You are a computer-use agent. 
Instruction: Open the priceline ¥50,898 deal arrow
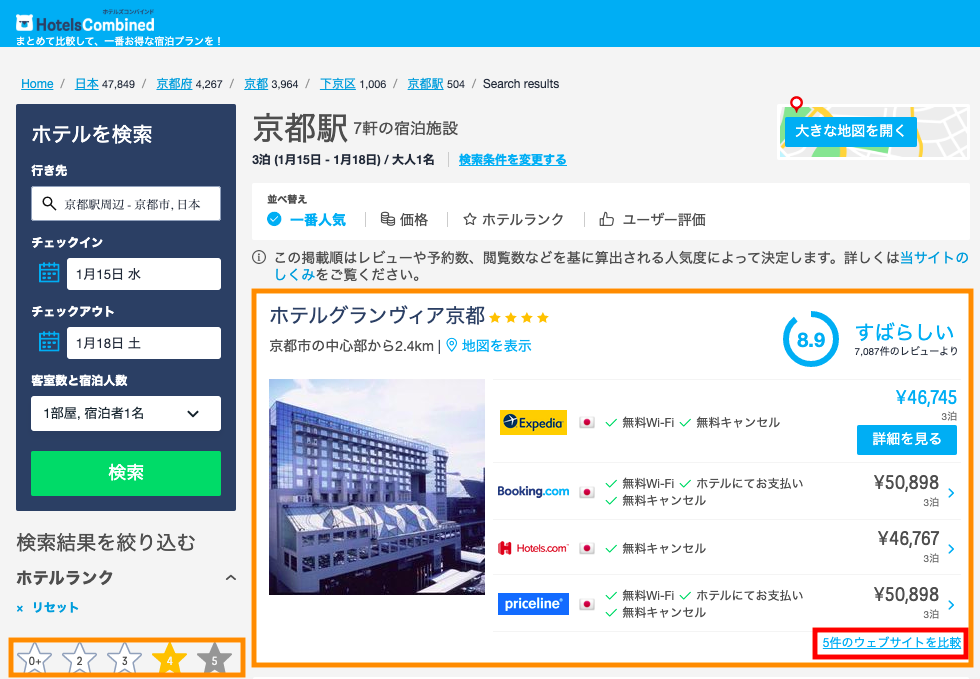[951, 605]
